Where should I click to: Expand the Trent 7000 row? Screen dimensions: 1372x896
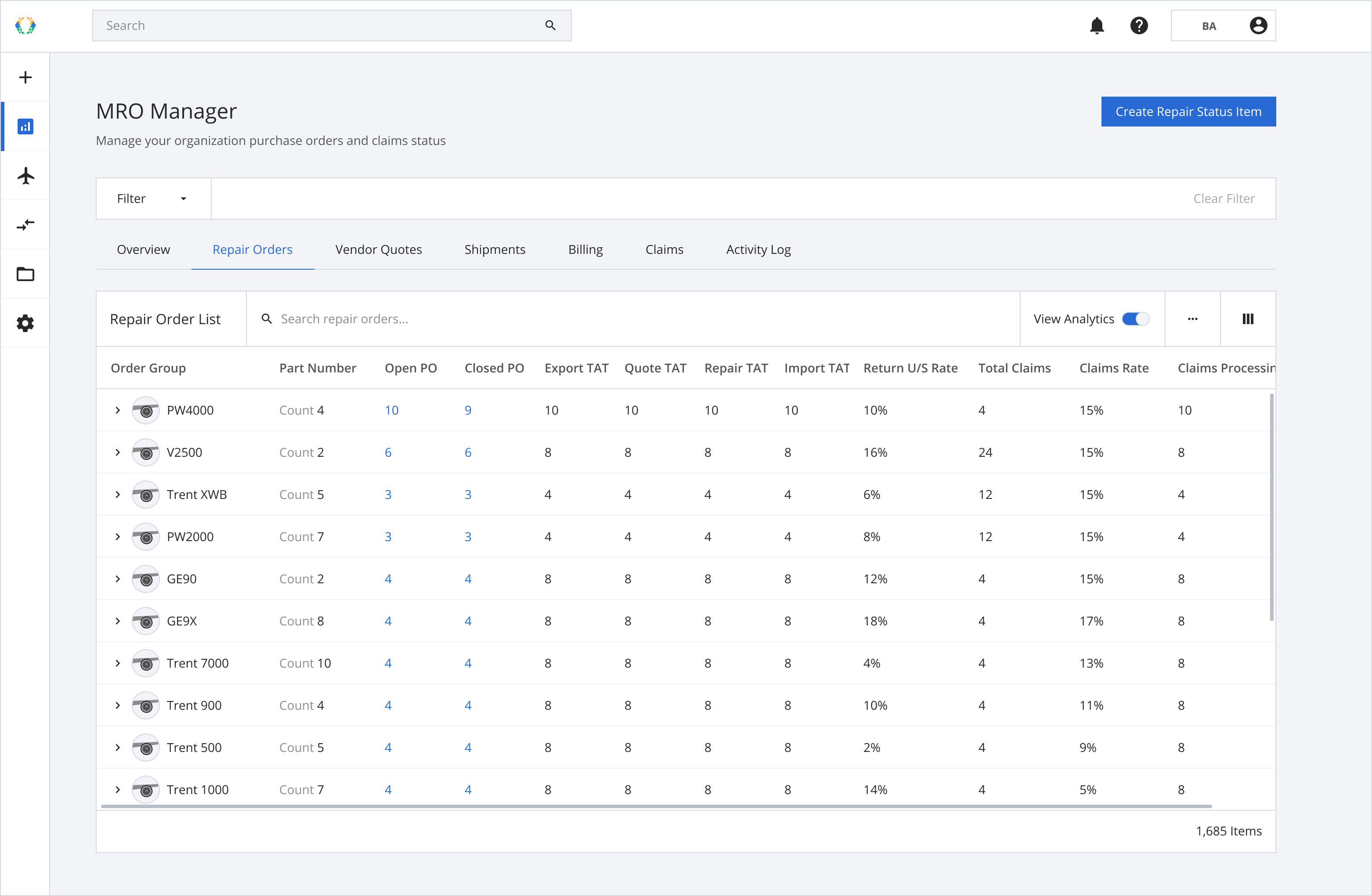pos(118,664)
